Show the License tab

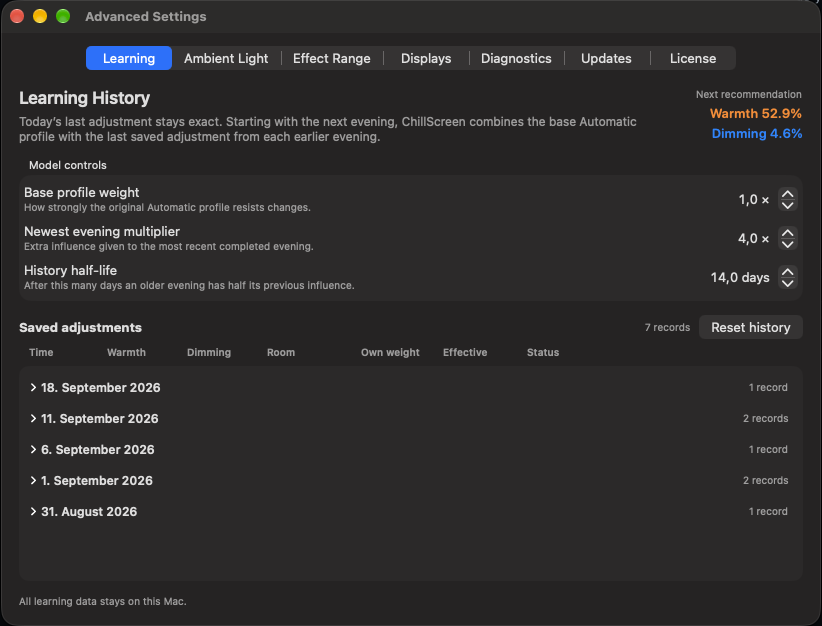pos(693,58)
